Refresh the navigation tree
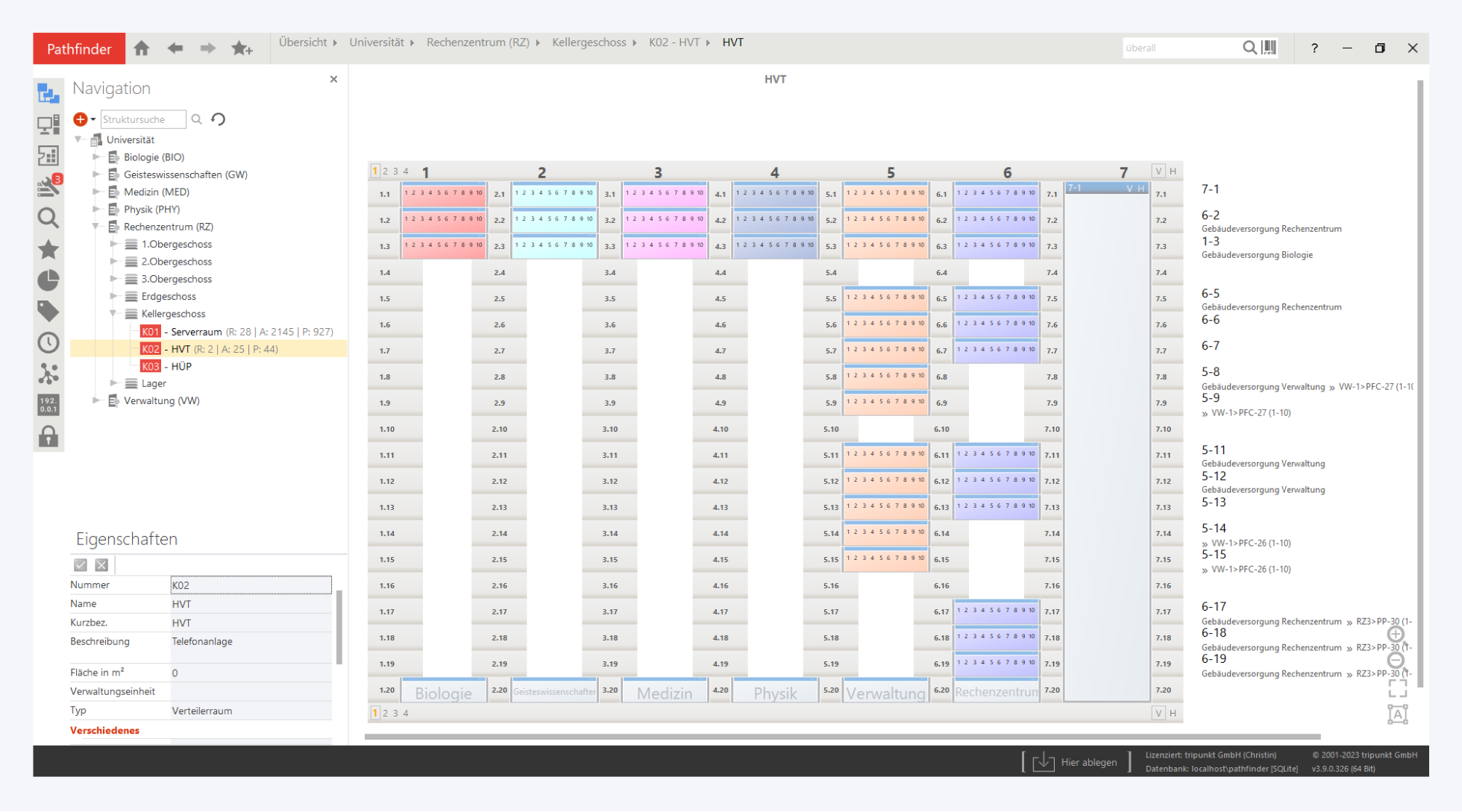Viewport: 1462px width, 812px height. [x=219, y=119]
